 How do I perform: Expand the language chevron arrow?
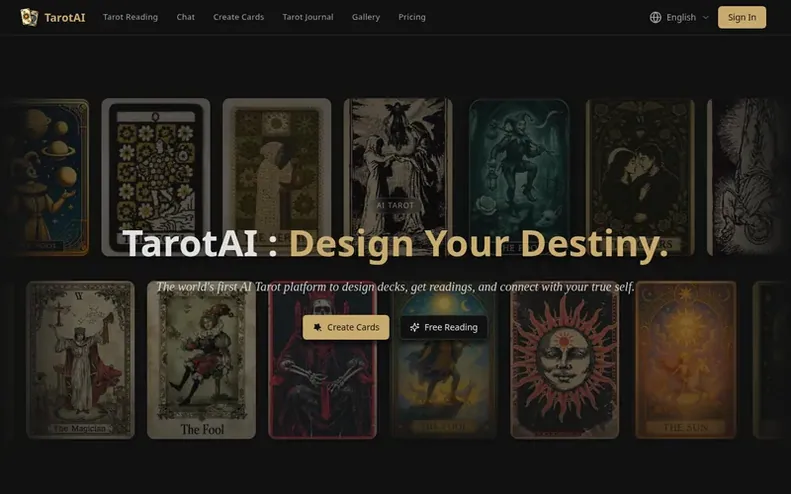pos(706,17)
